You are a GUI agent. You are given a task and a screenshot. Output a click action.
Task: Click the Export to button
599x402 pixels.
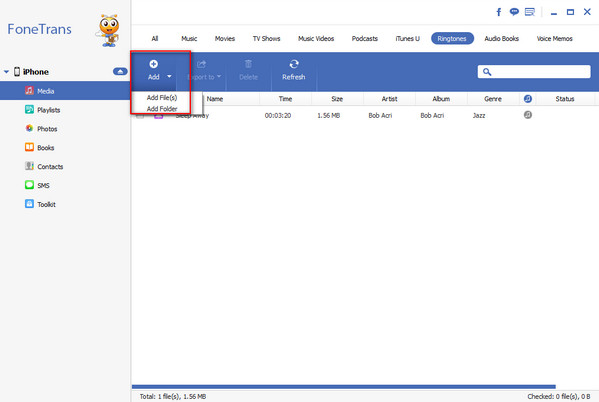click(x=204, y=71)
